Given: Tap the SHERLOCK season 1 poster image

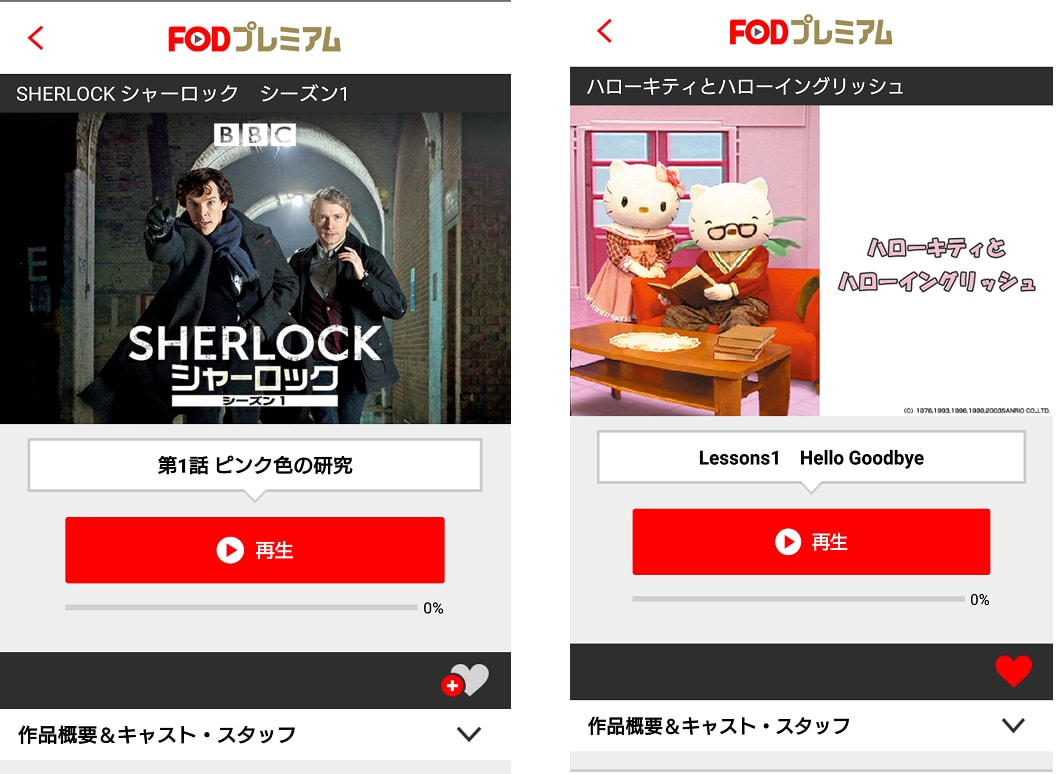Looking at the screenshot, I should click(255, 268).
